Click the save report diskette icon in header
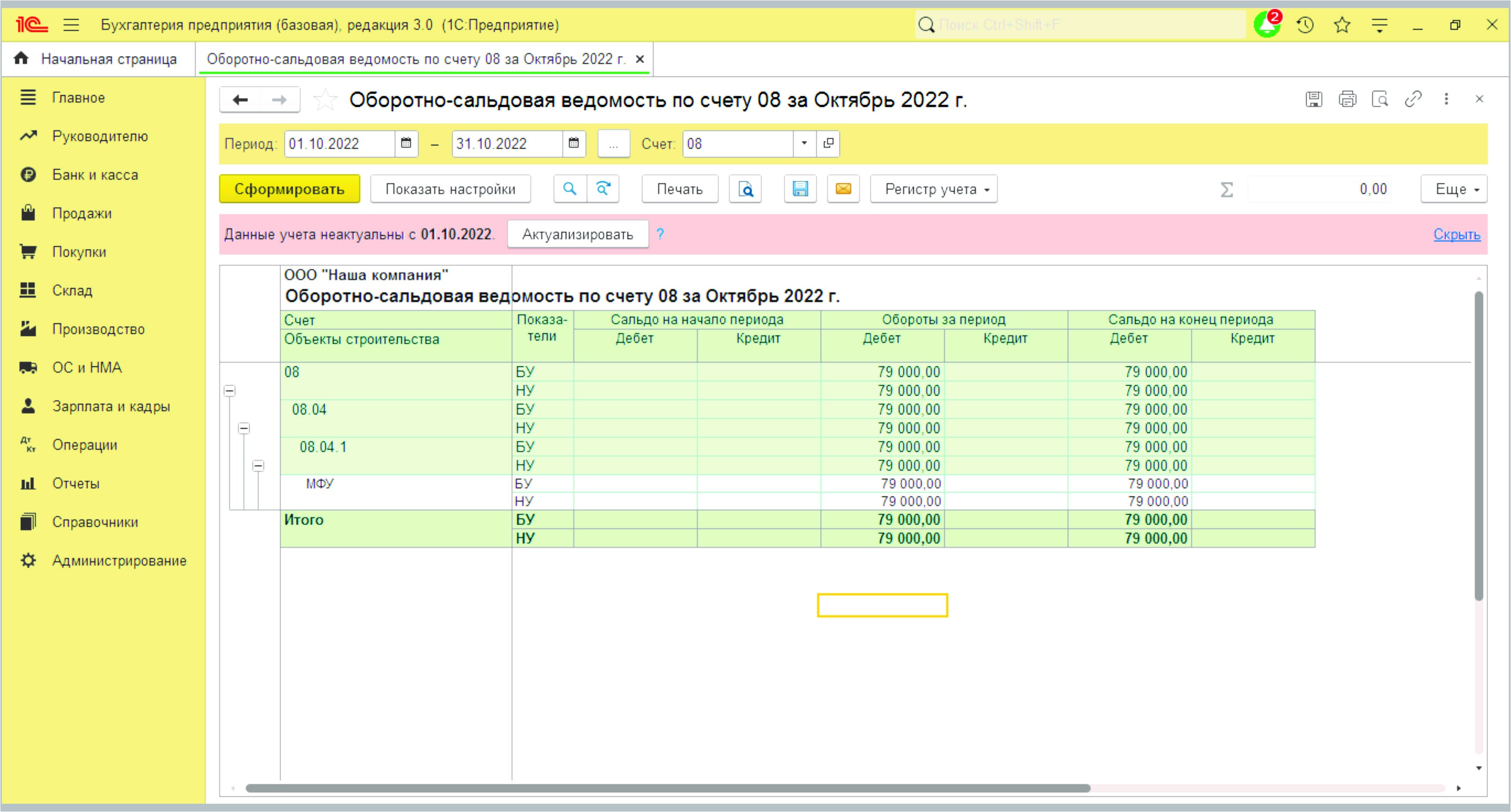Image resolution: width=1511 pixels, height=812 pixels. tap(1314, 99)
